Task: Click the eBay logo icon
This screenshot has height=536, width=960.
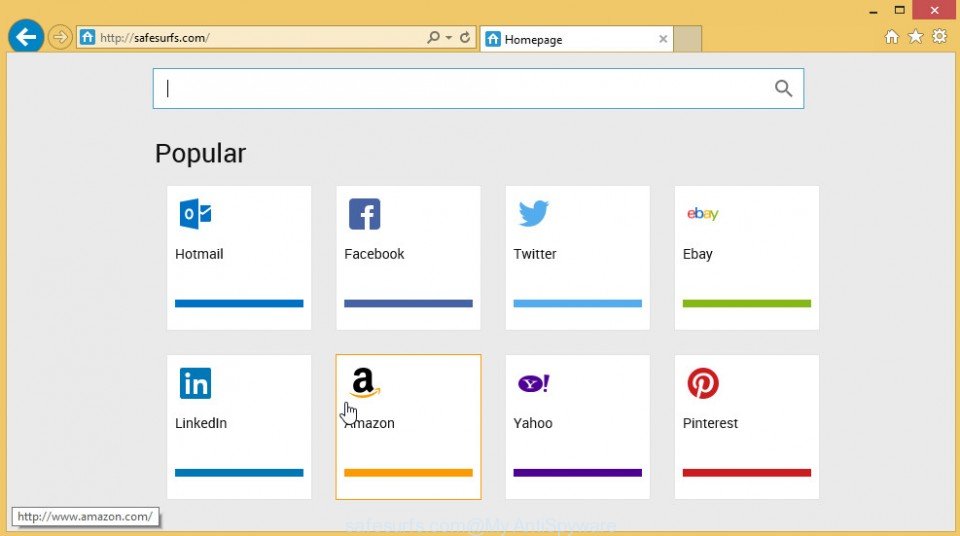Action: point(702,213)
